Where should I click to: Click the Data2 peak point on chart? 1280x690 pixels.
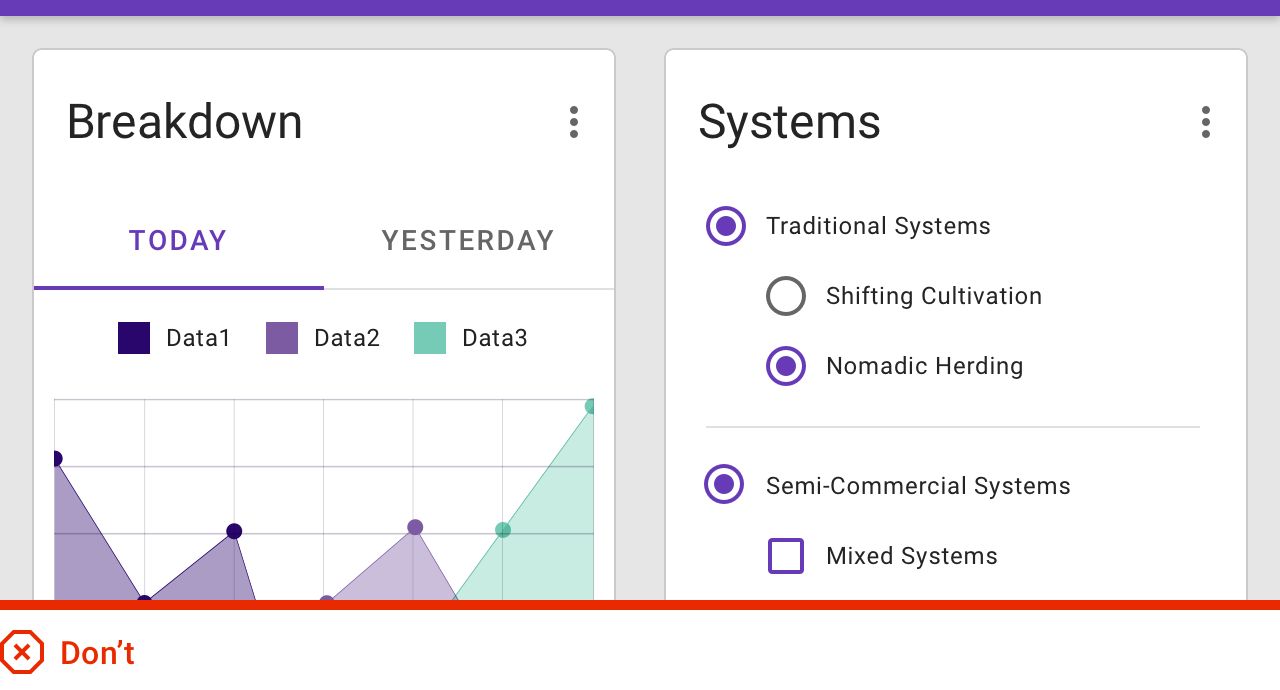pos(415,527)
